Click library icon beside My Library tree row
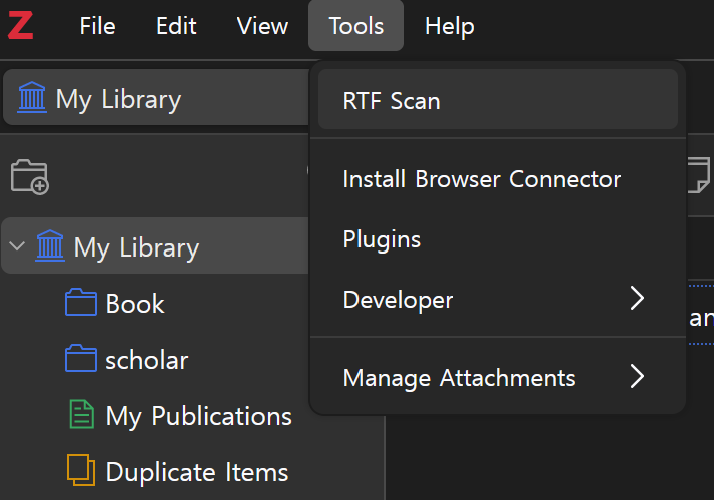 coord(50,246)
